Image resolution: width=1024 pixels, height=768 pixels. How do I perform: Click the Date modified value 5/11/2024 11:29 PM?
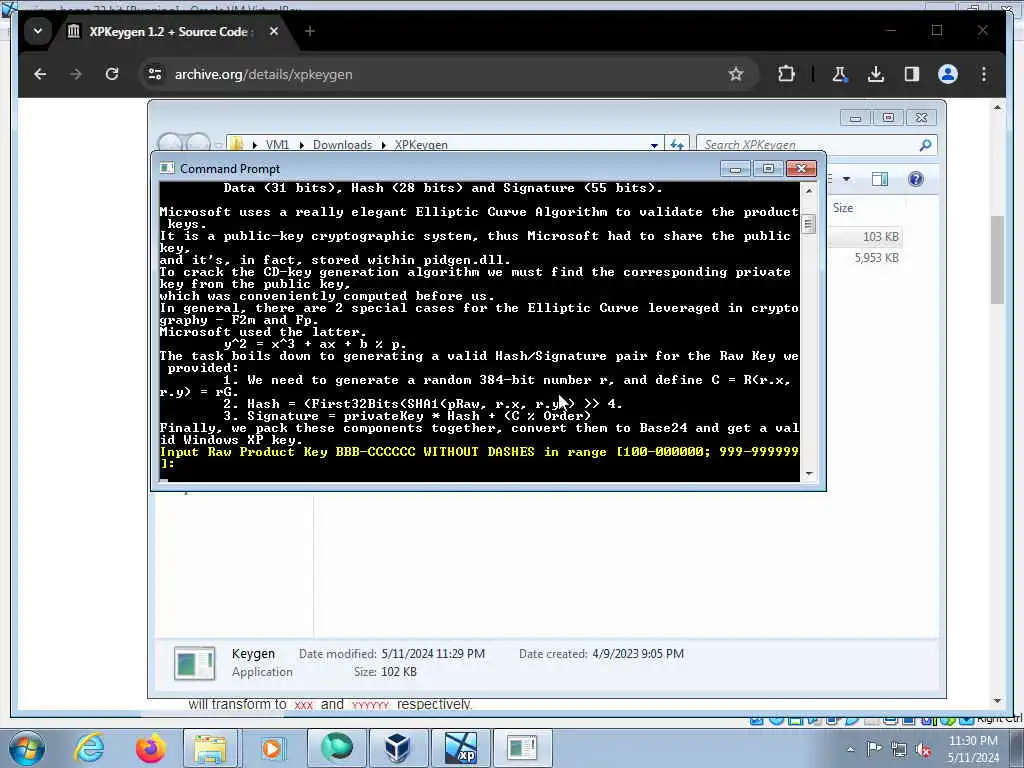(x=433, y=654)
